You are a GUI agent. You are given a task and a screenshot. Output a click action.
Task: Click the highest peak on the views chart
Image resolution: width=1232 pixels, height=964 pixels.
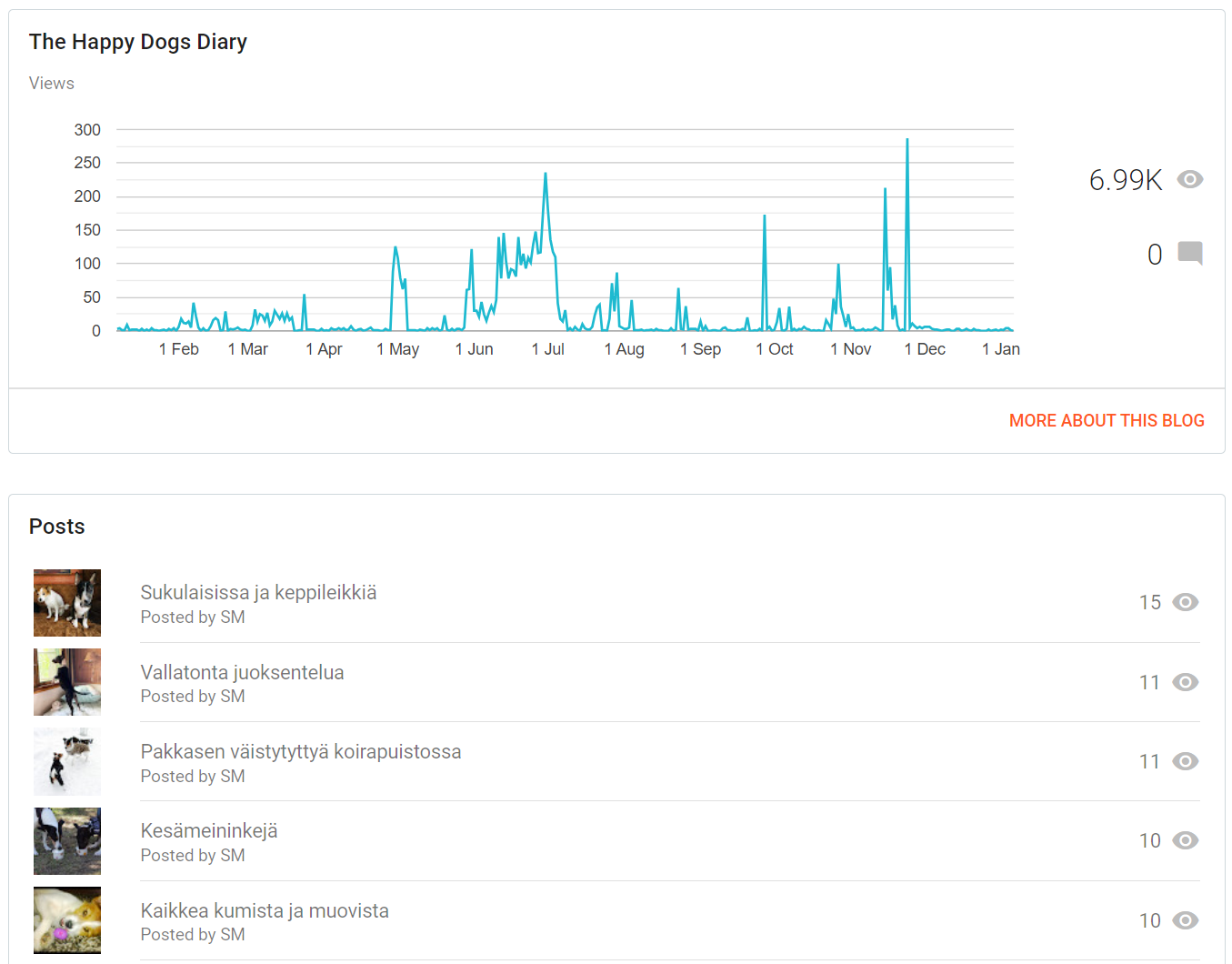click(906, 141)
